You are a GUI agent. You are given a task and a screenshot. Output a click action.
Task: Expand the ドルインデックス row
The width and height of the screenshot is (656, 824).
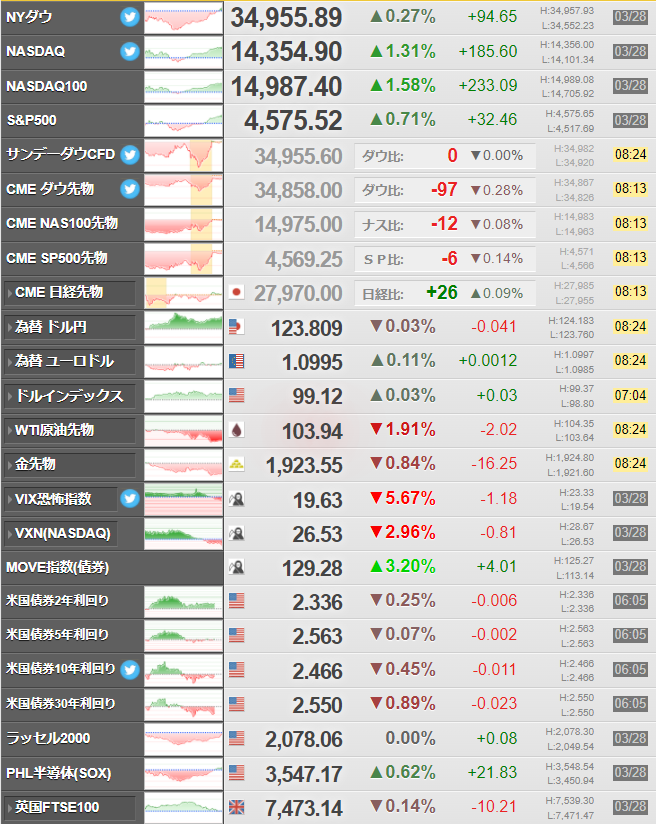click(x=69, y=396)
